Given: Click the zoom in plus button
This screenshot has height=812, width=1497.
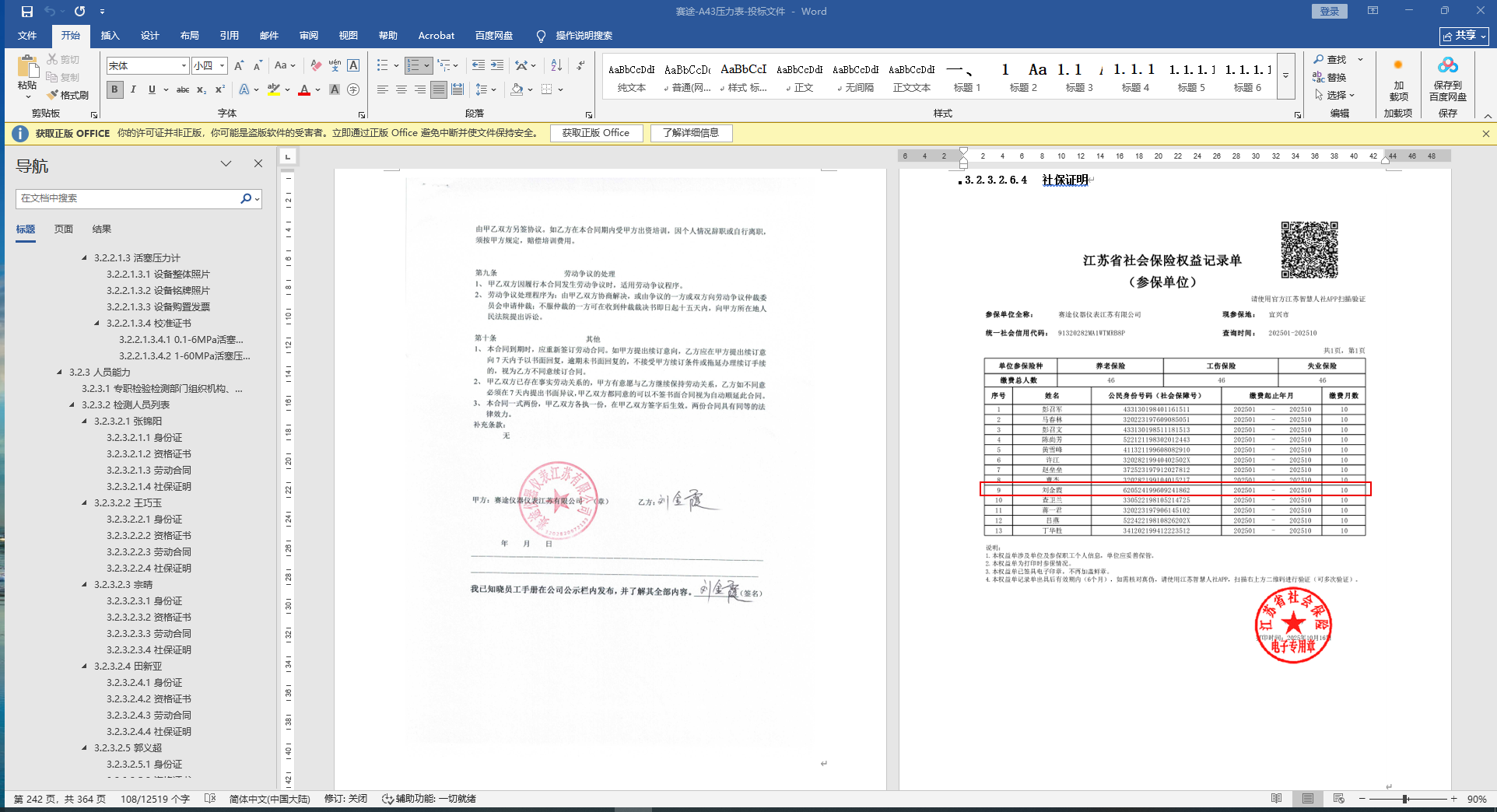Looking at the screenshot, I should tap(1453, 799).
